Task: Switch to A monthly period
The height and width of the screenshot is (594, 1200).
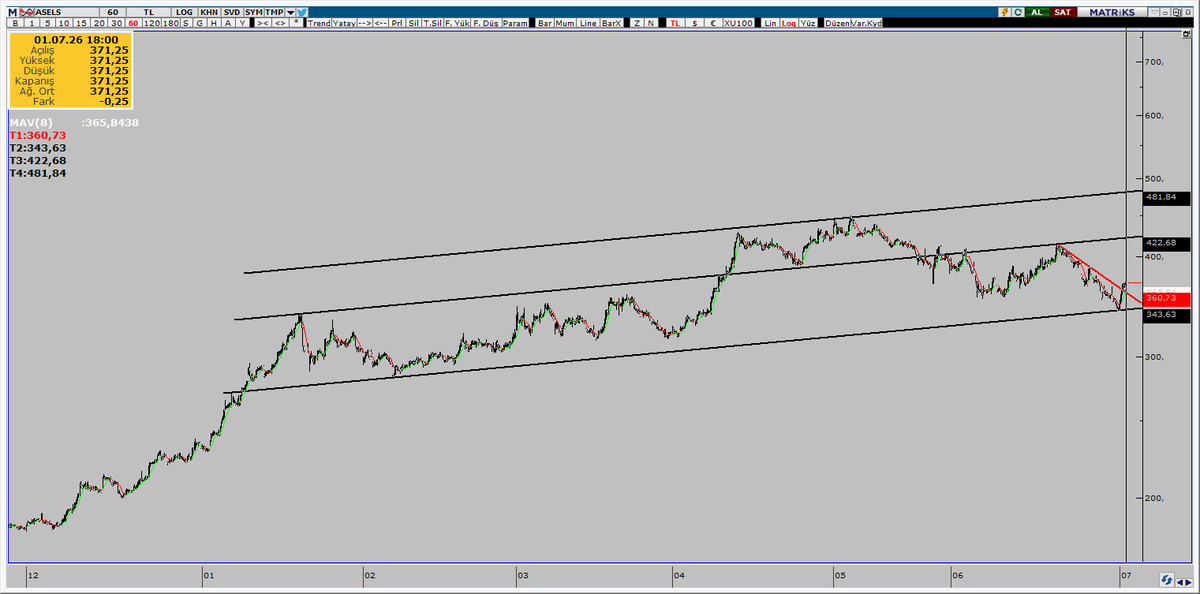Action: (228, 23)
